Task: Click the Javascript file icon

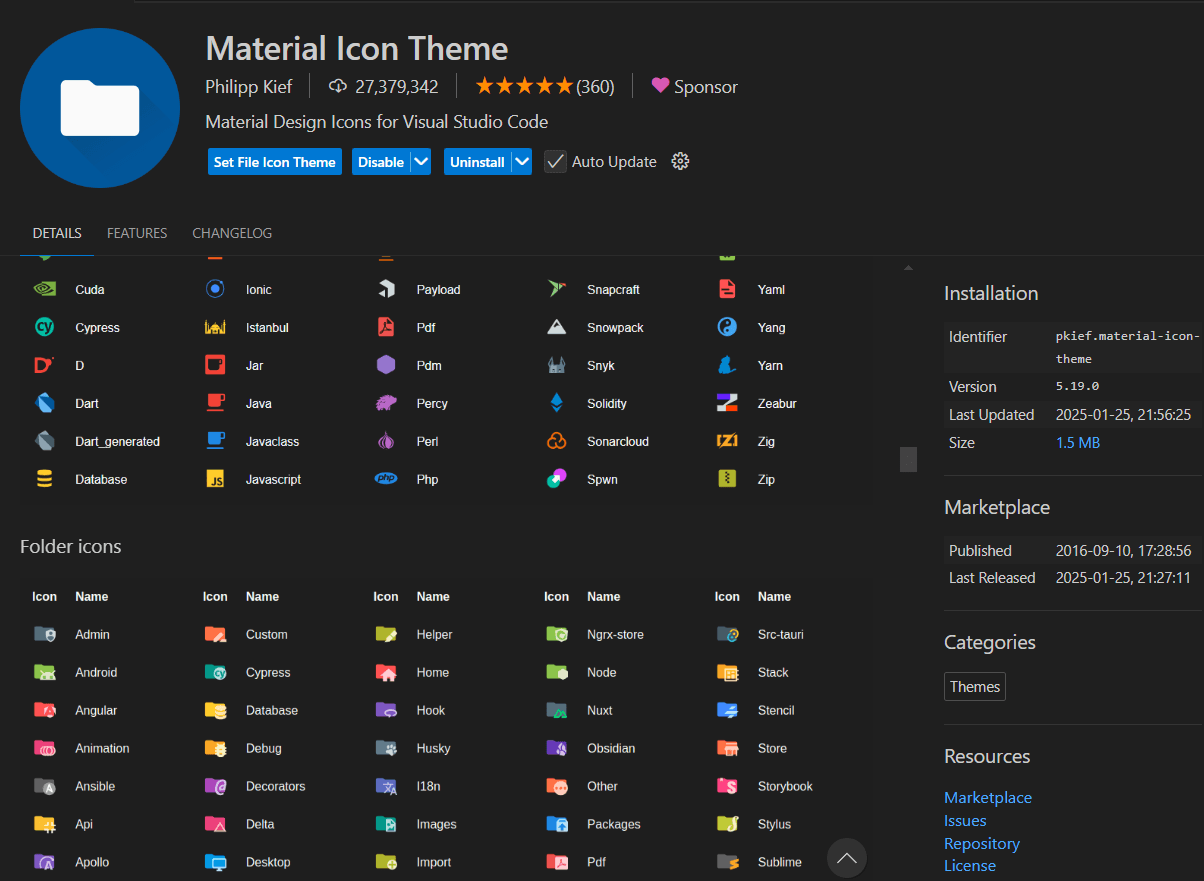Action: tap(215, 479)
